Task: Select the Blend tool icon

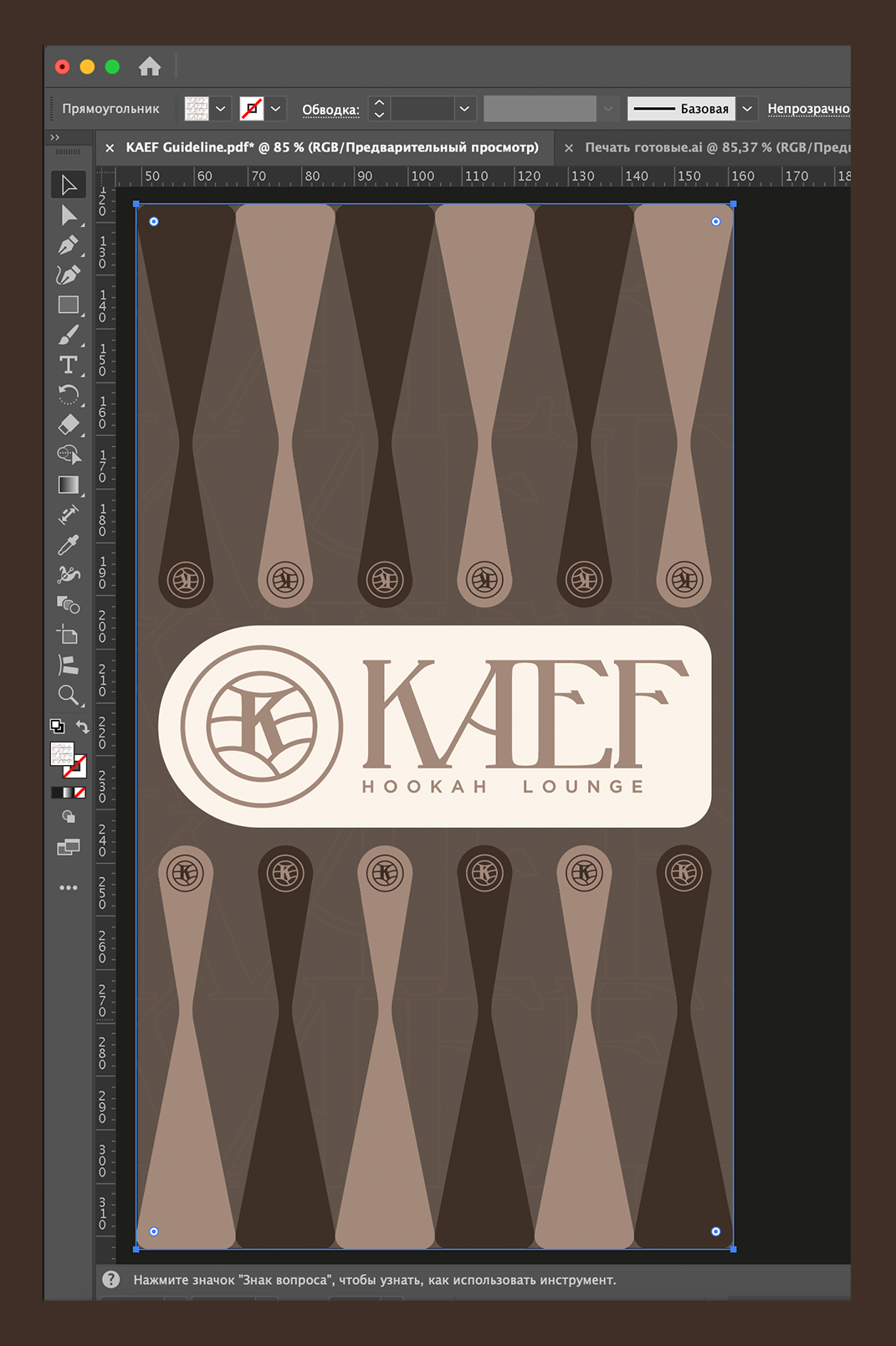Action: (69, 604)
